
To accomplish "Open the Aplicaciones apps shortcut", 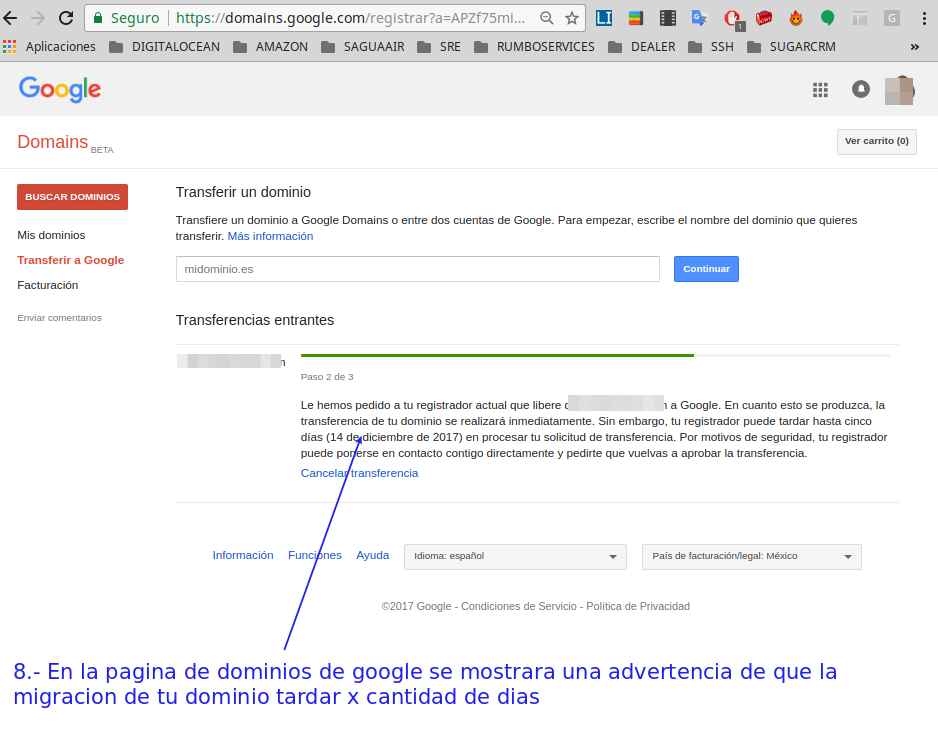I will click(x=49, y=47).
